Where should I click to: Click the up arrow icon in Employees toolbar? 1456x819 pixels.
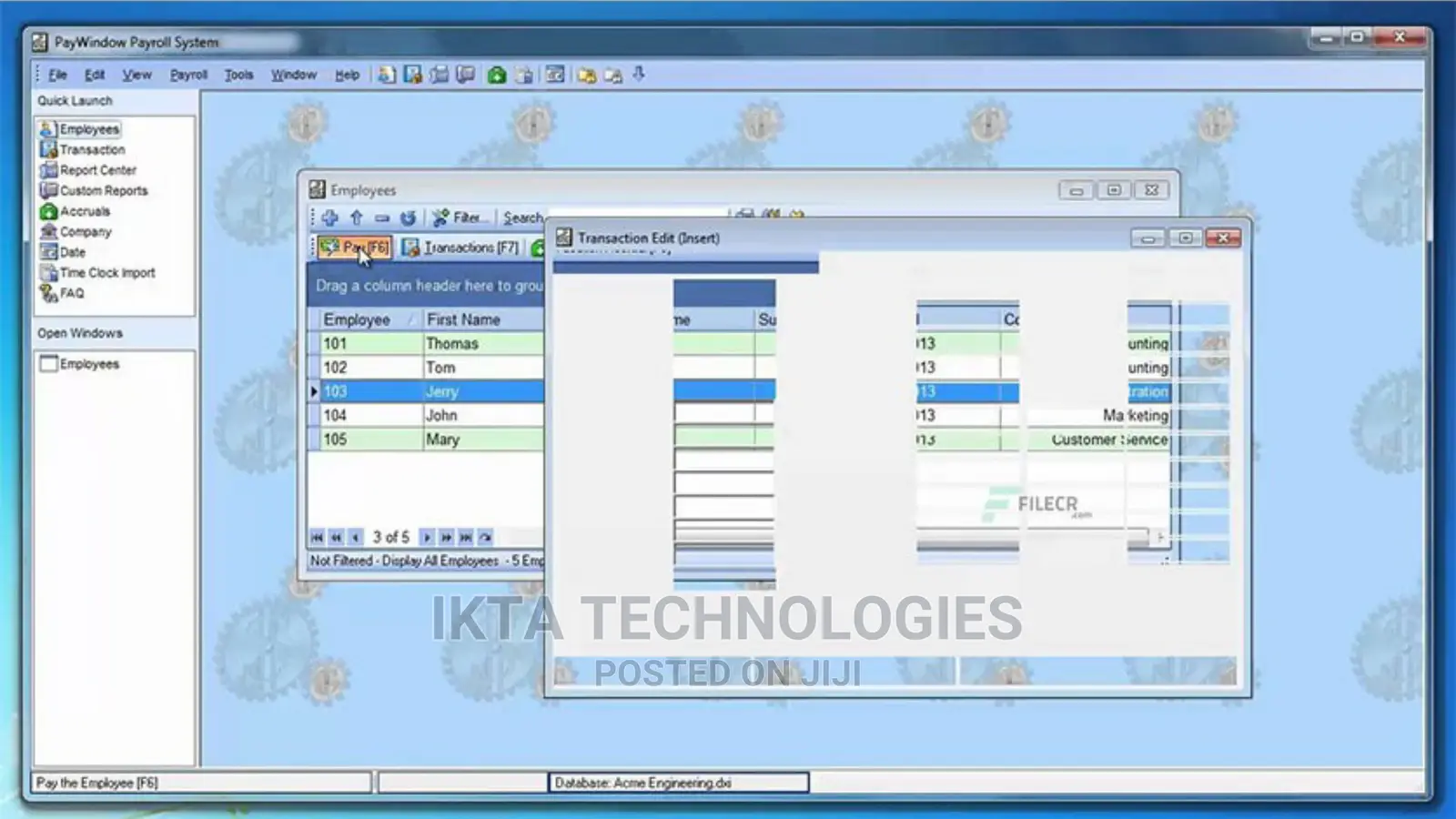click(357, 217)
